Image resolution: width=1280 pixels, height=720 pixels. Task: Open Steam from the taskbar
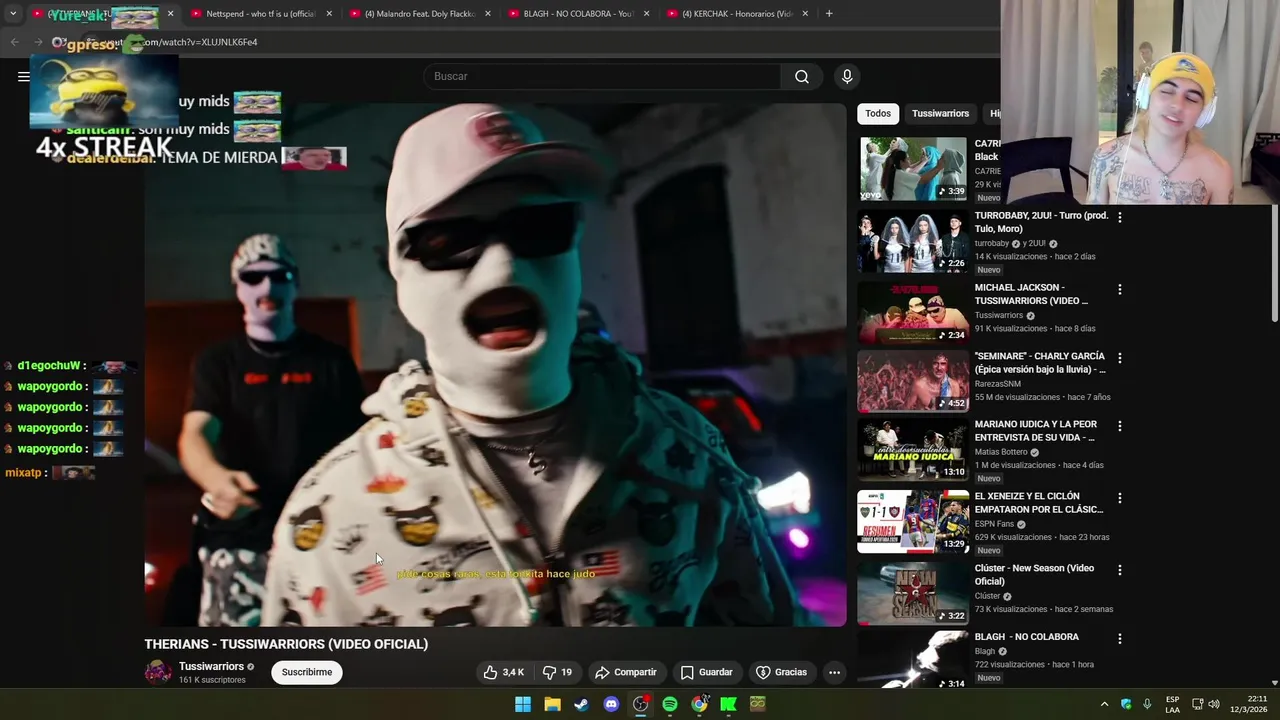pos(581,704)
